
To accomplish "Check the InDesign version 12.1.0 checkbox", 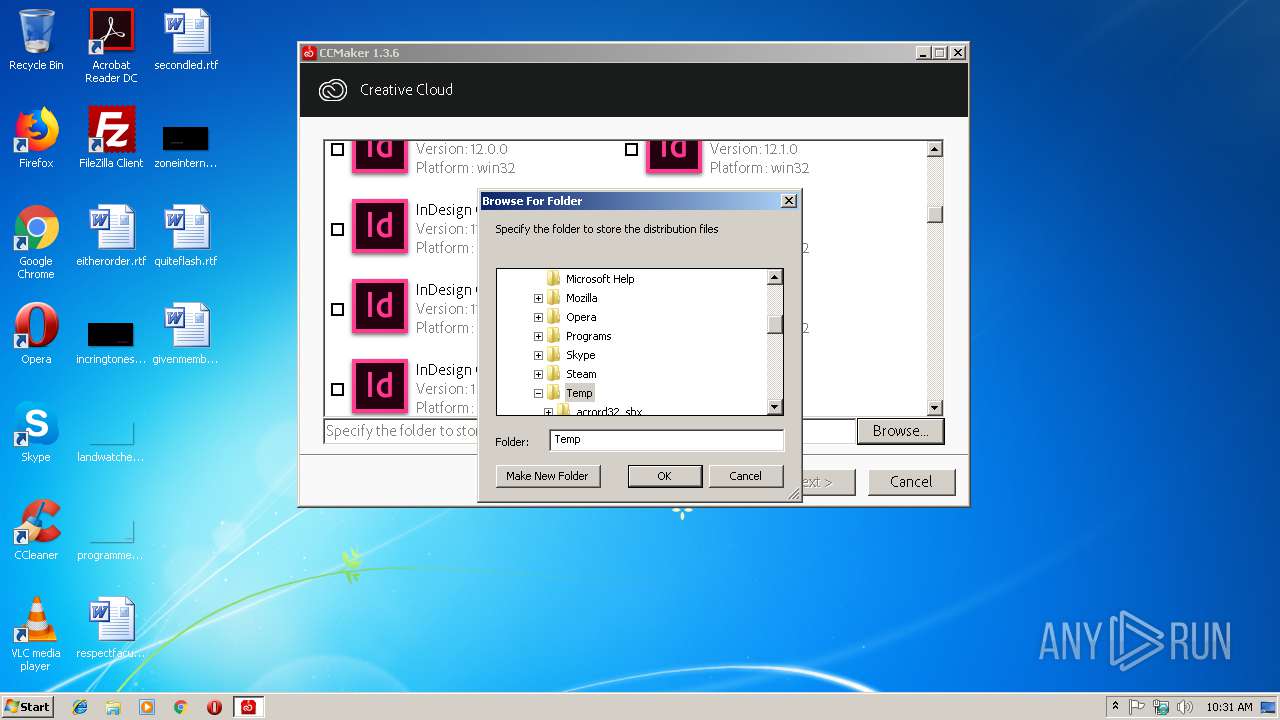I will click(x=631, y=149).
